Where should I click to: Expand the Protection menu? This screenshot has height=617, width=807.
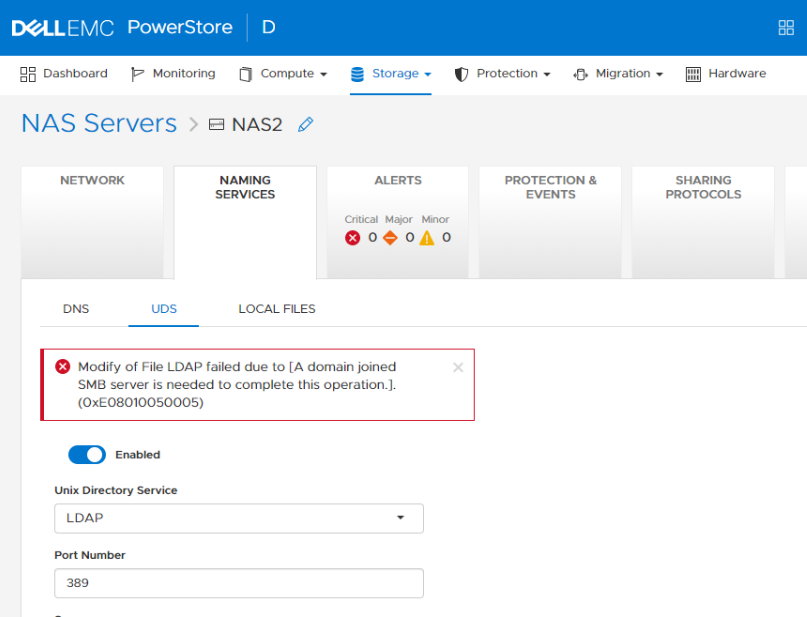click(502, 74)
